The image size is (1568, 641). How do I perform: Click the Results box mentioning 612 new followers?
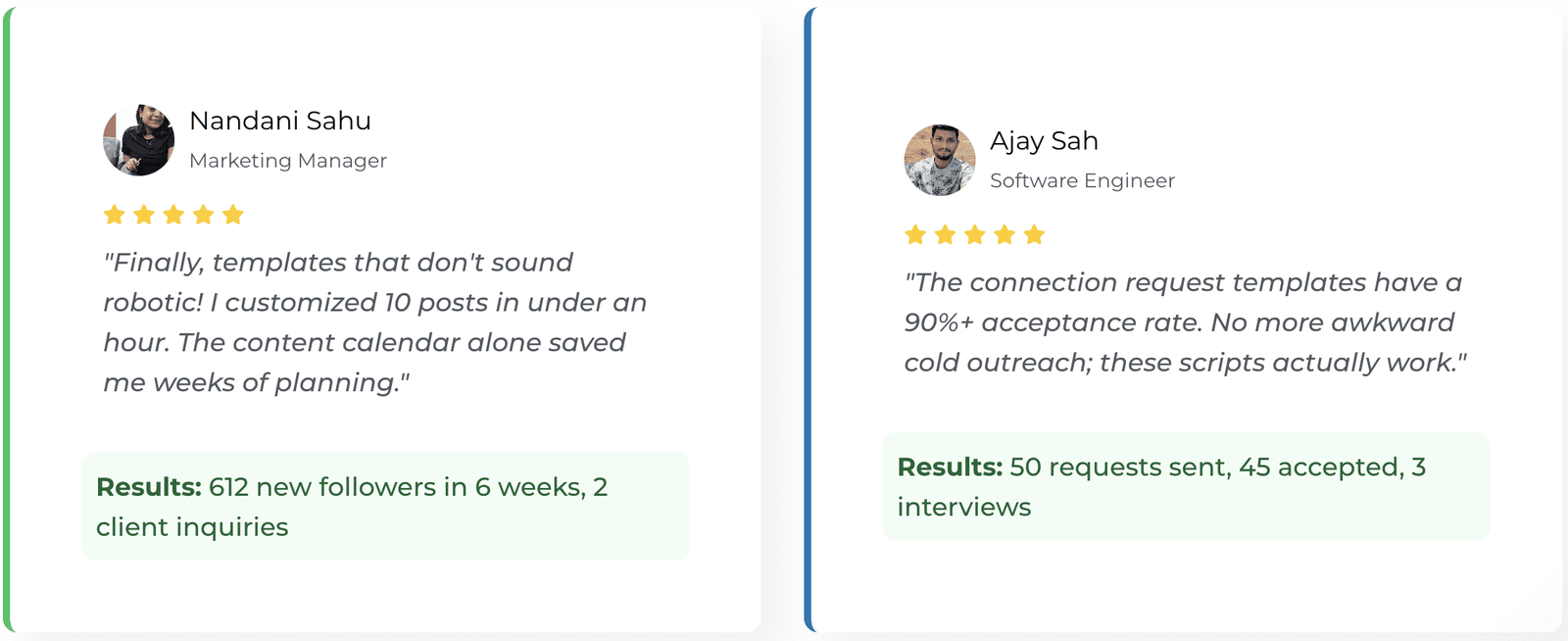coord(385,507)
